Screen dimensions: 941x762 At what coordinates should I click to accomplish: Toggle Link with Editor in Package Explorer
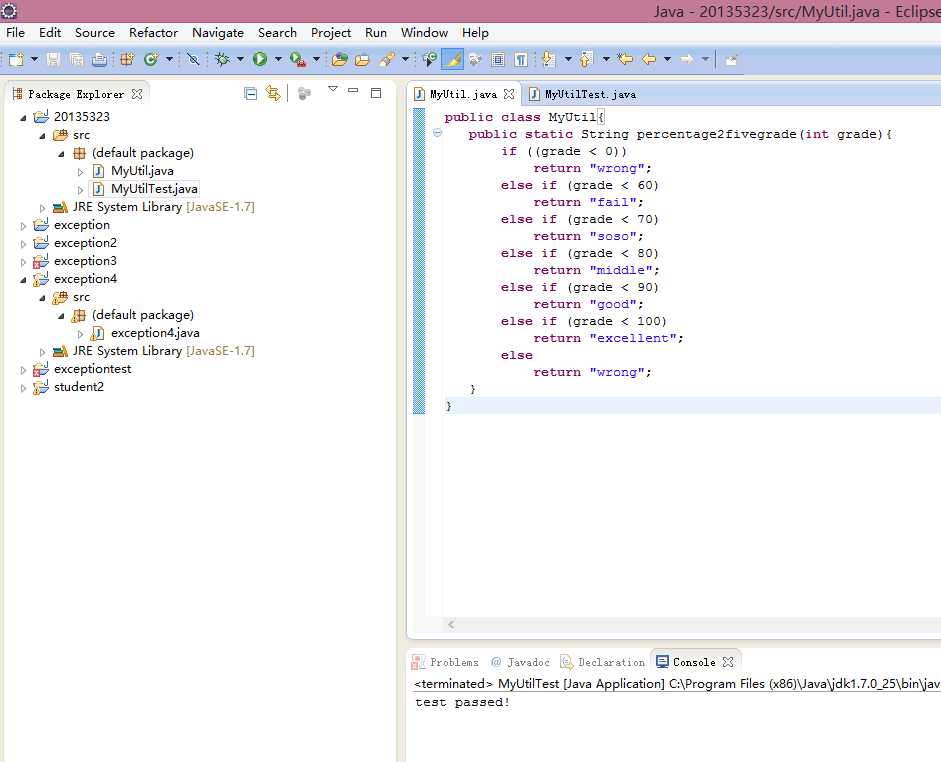pyautogui.click(x=273, y=93)
